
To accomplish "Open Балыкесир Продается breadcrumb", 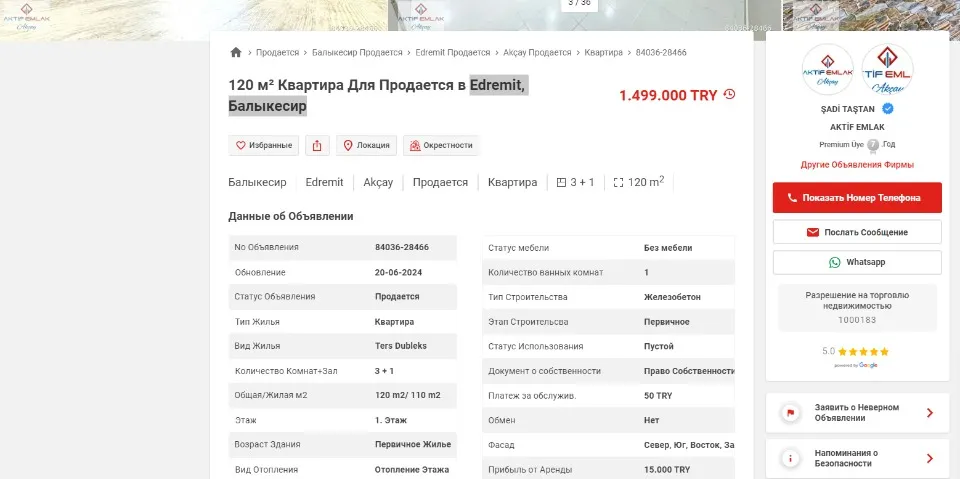I will [x=357, y=53].
